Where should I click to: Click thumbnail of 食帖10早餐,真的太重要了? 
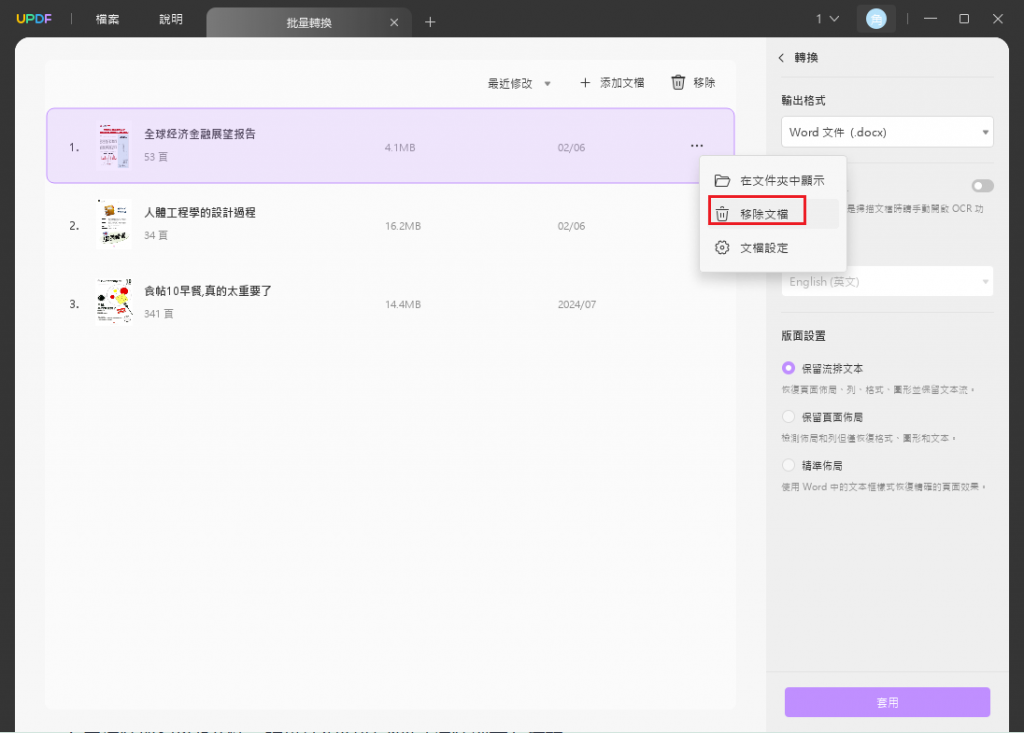point(114,302)
